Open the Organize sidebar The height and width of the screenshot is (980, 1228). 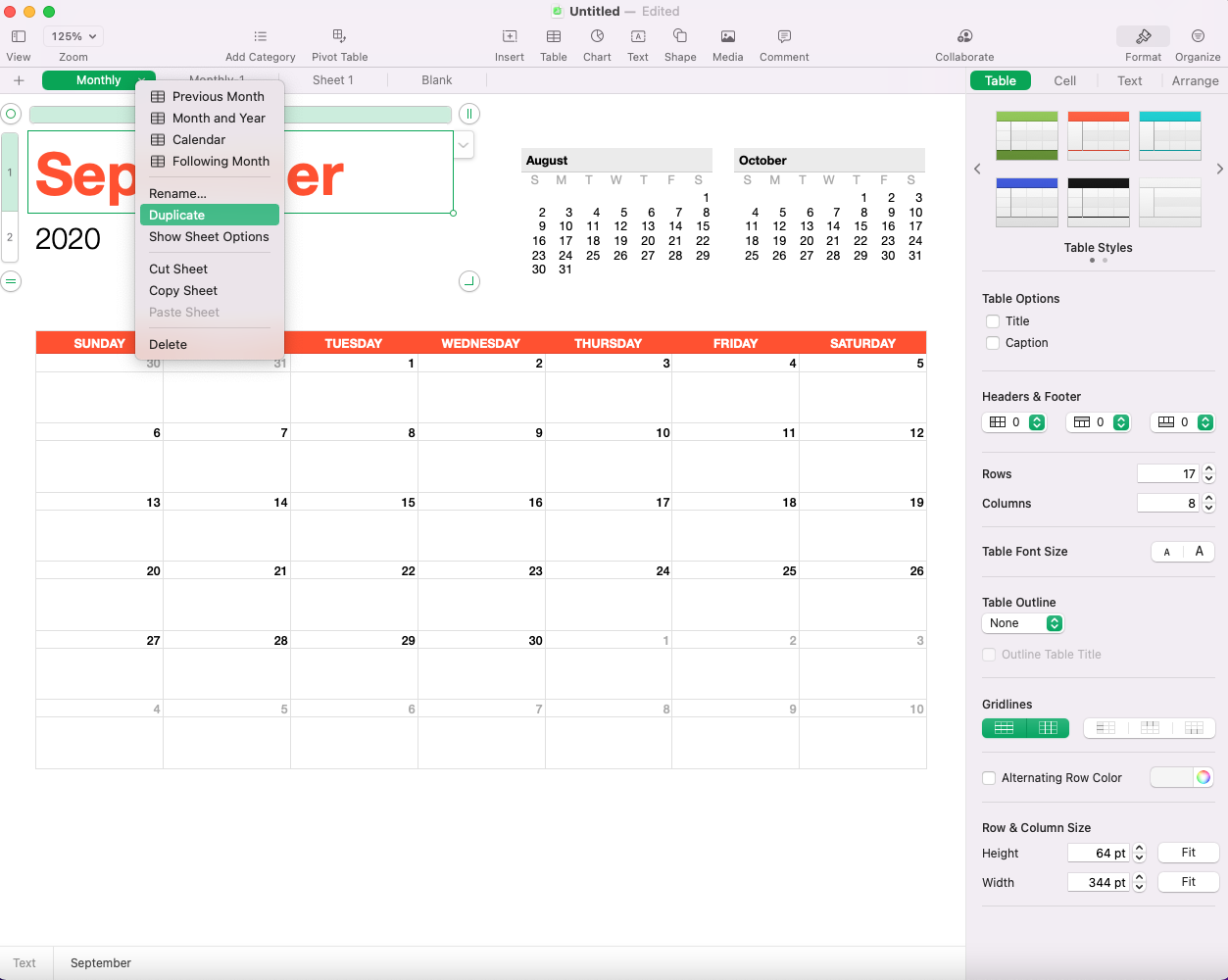1198,44
